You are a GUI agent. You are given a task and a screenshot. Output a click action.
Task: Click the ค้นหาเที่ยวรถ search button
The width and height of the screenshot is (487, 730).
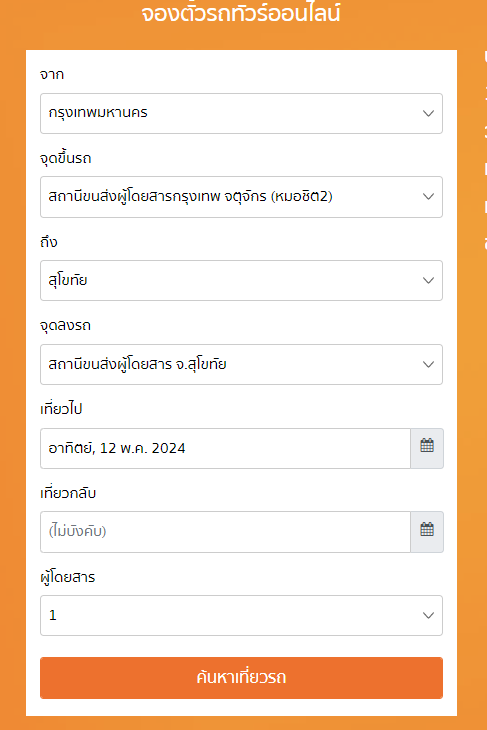coord(241,678)
